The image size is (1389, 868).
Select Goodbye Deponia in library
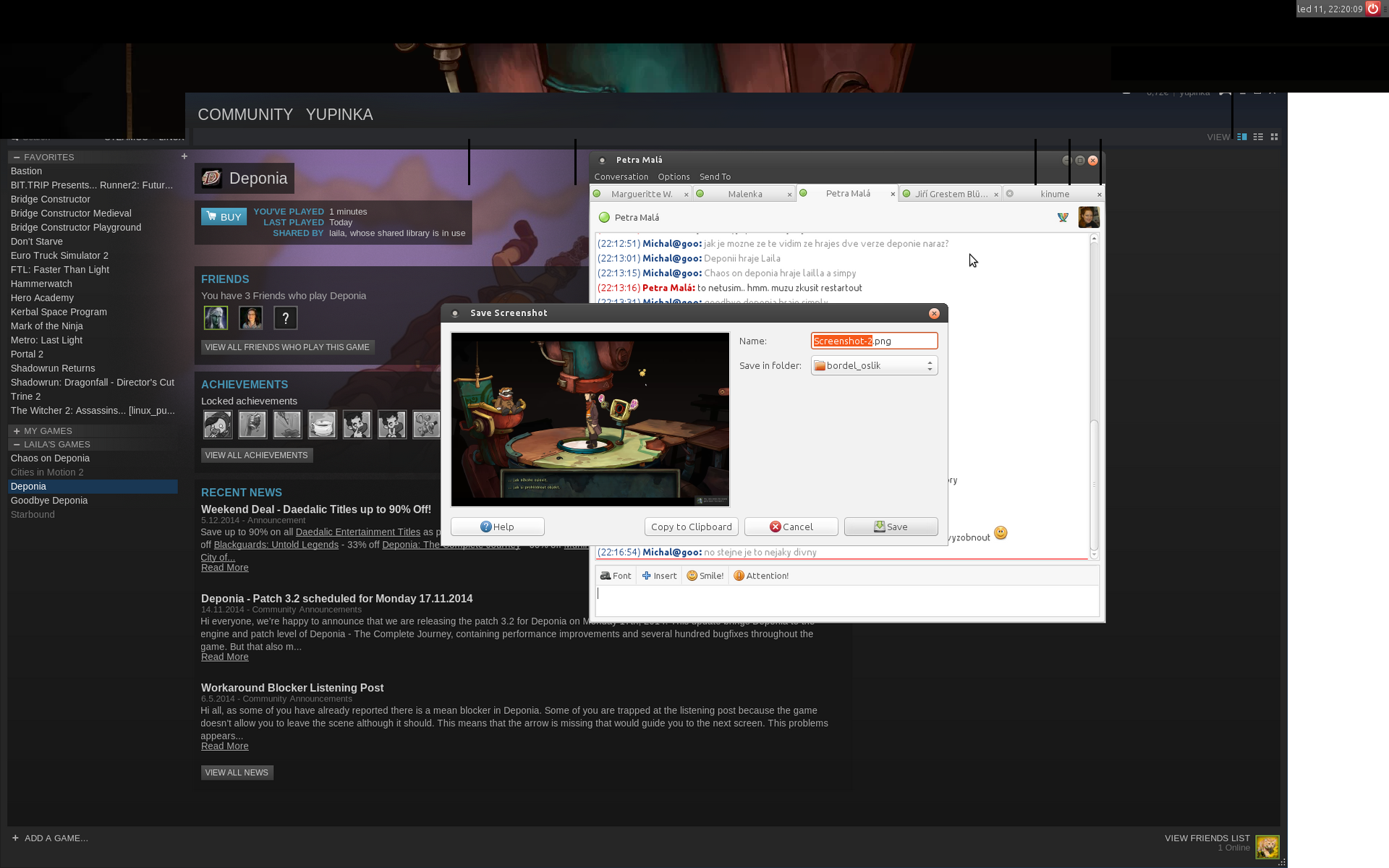pyautogui.click(x=49, y=501)
